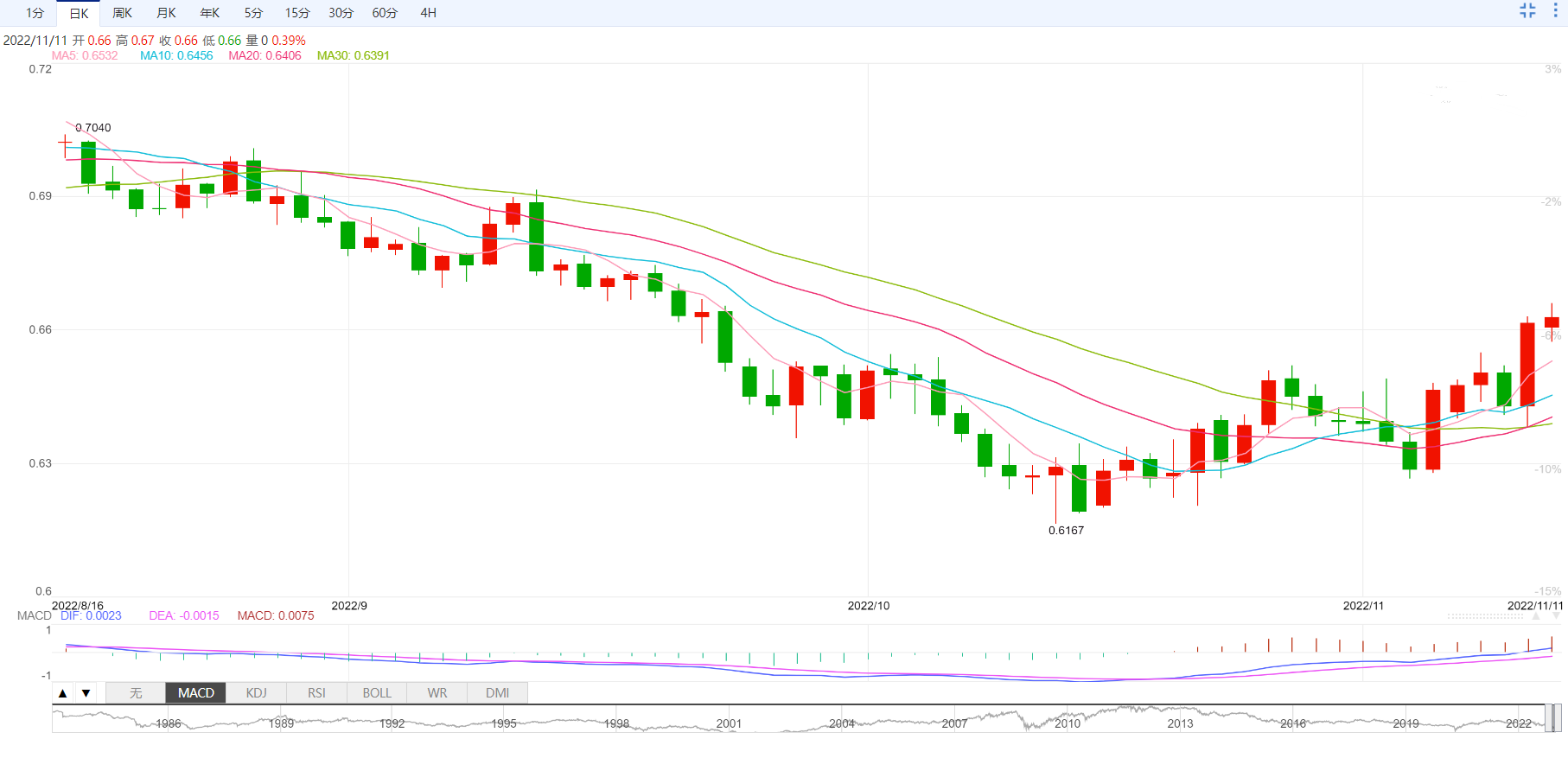Open the three-dot more options menu

pos(1555,10)
